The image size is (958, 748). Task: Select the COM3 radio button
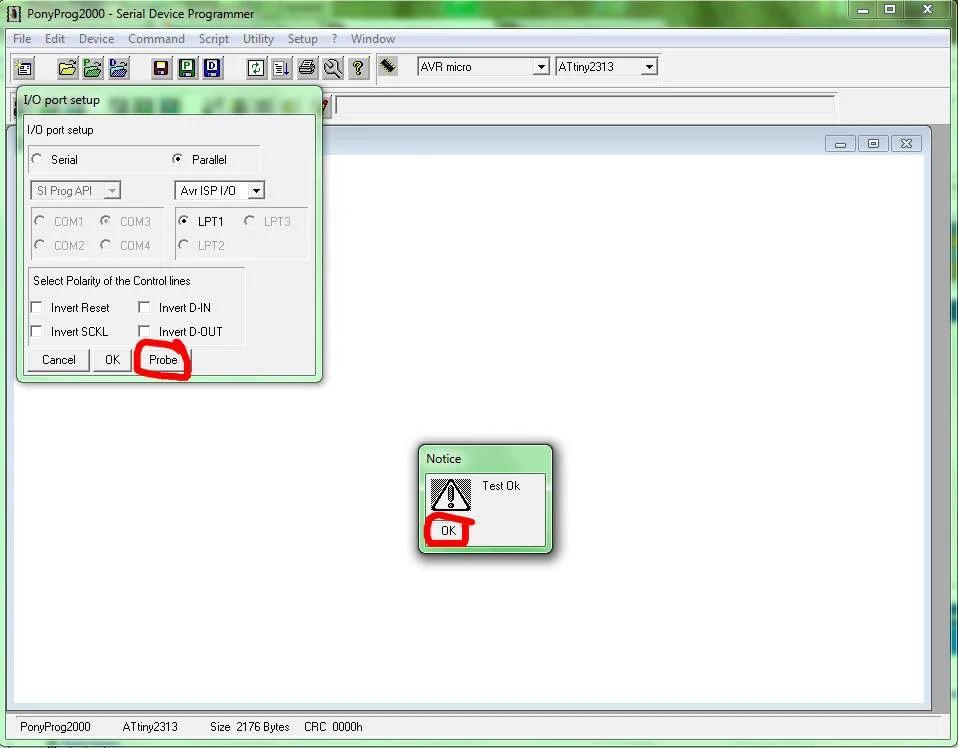pos(105,221)
